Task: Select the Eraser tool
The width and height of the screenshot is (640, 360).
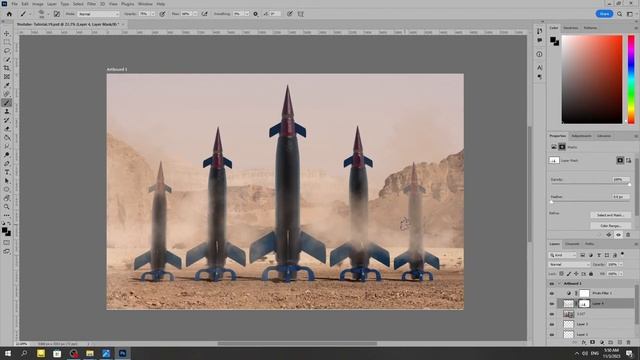Action: click(7, 129)
